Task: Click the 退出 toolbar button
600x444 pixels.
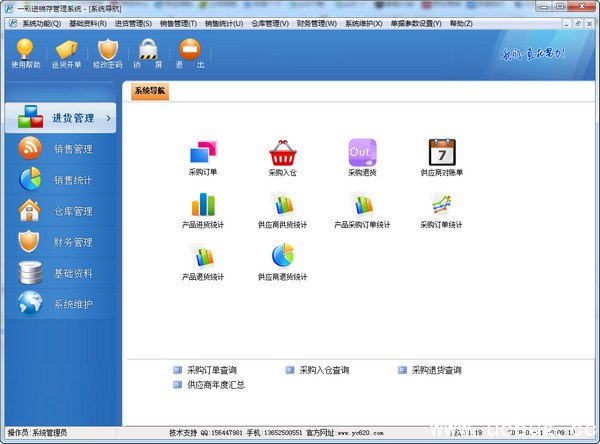Action: pyautogui.click(x=188, y=52)
